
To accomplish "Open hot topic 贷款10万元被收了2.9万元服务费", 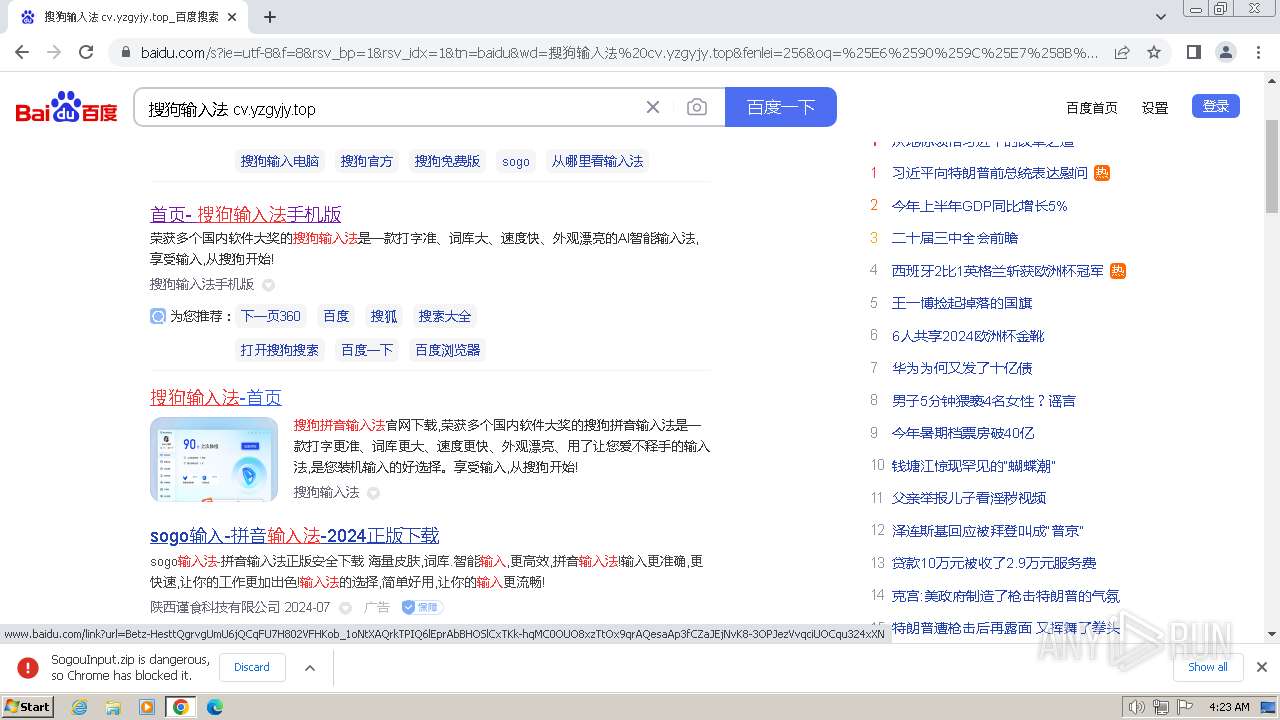I will (x=994, y=563).
